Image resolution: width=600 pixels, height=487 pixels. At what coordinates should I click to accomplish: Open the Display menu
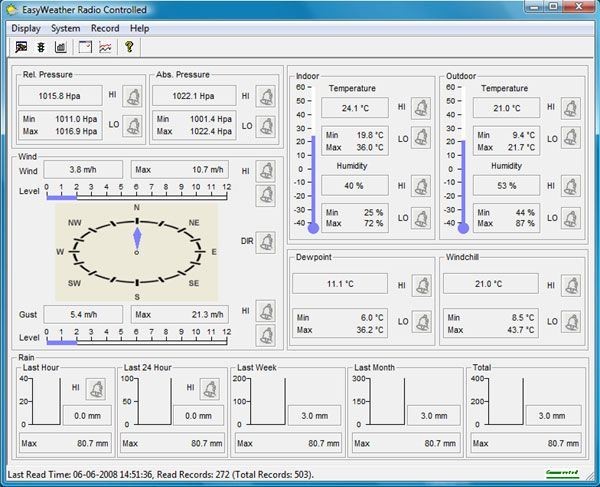point(26,29)
